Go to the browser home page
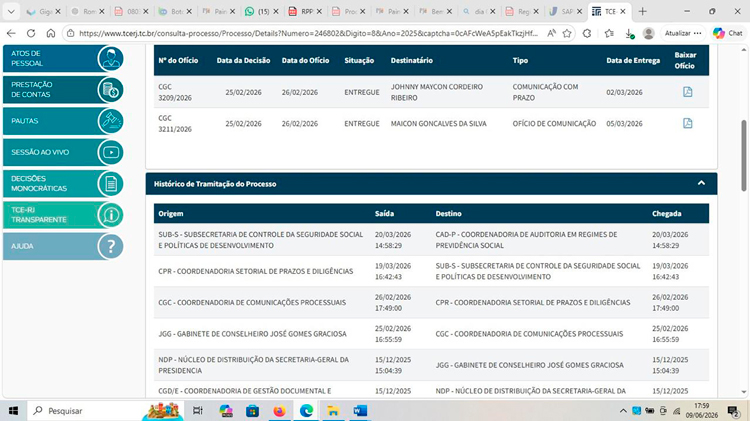 coord(51,33)
